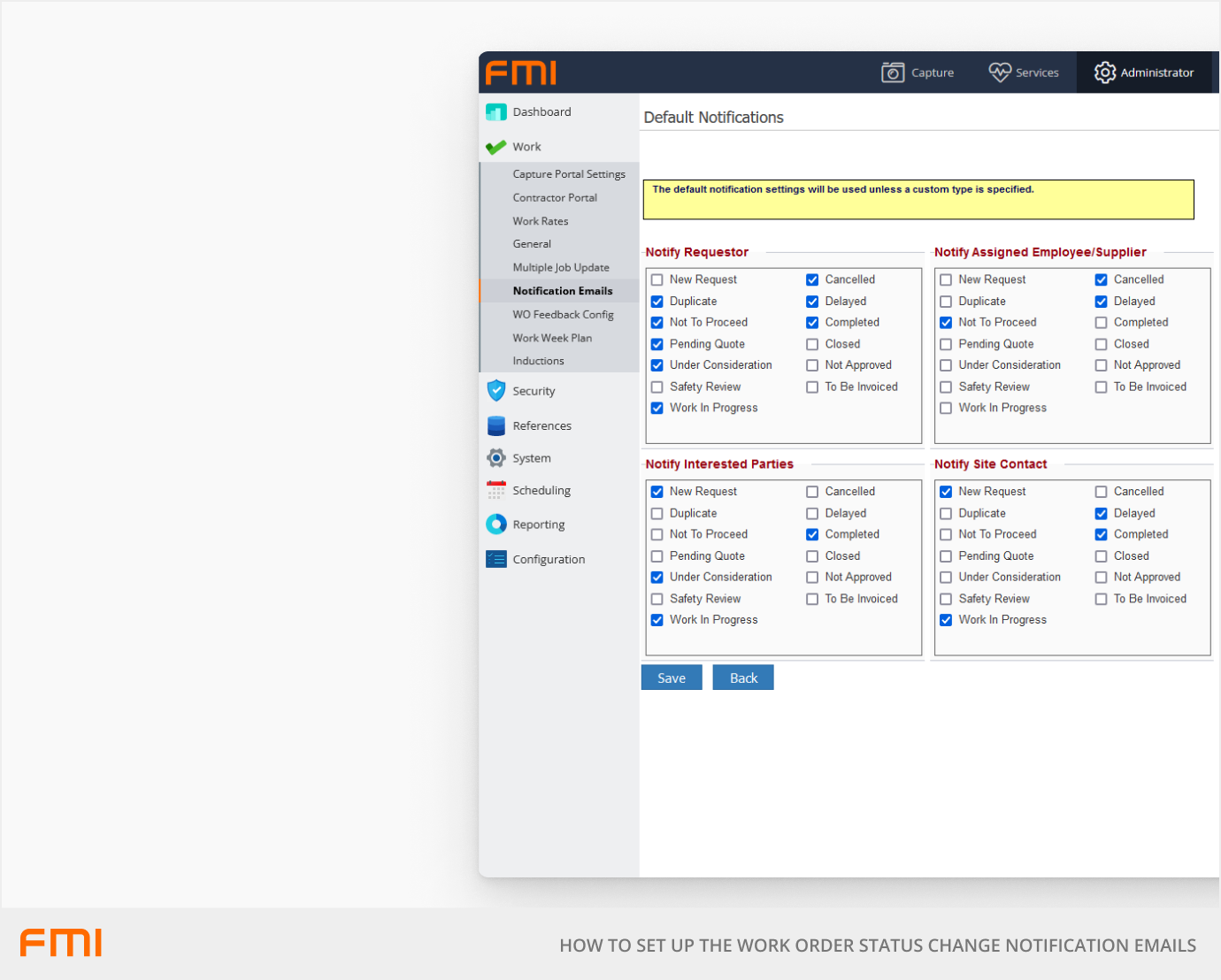The image size is (1221, 980).
Task: Open the Scheduling calendar icon
Action: point(496,490)
